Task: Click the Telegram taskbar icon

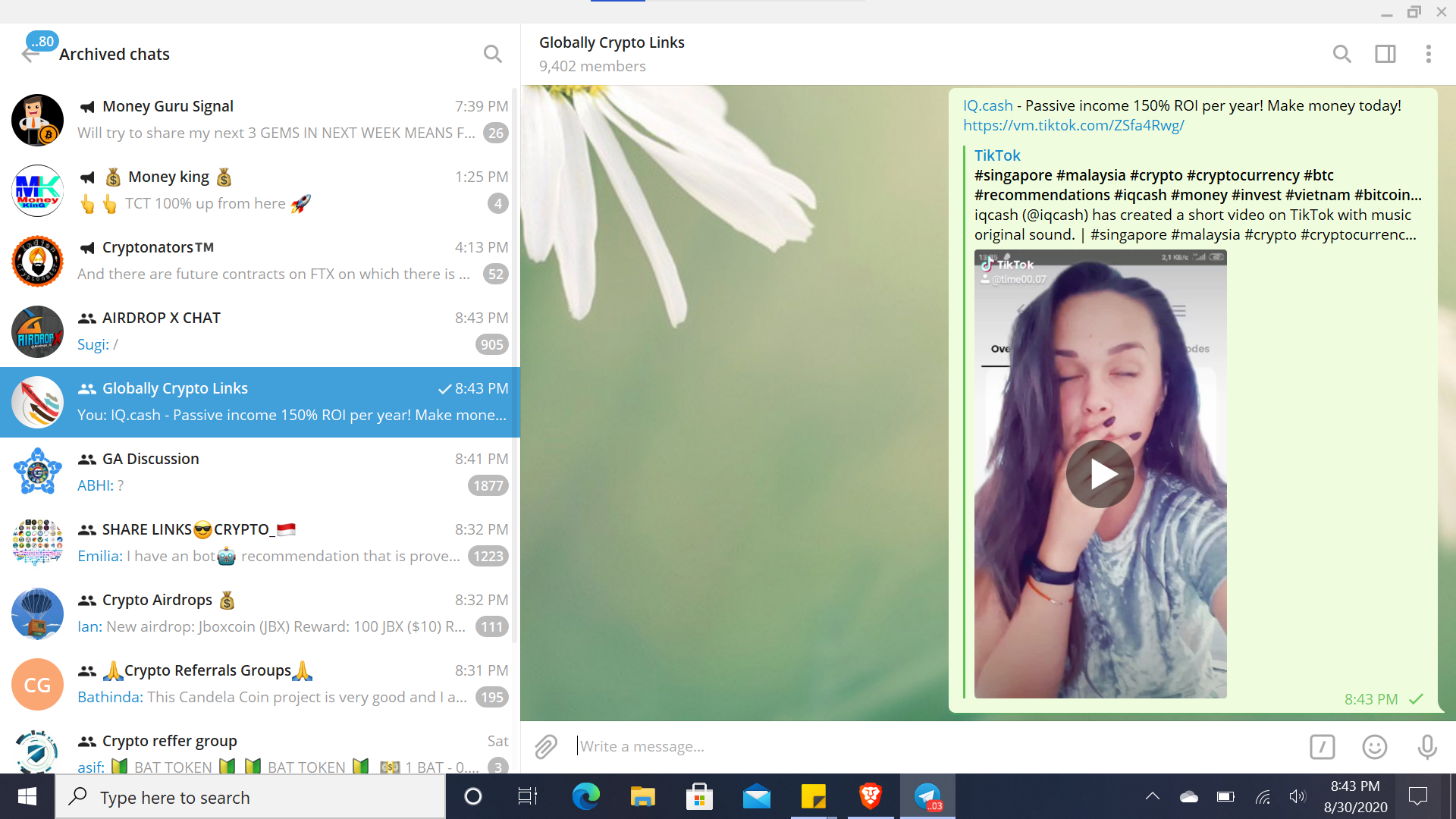Action: [927, 796]
